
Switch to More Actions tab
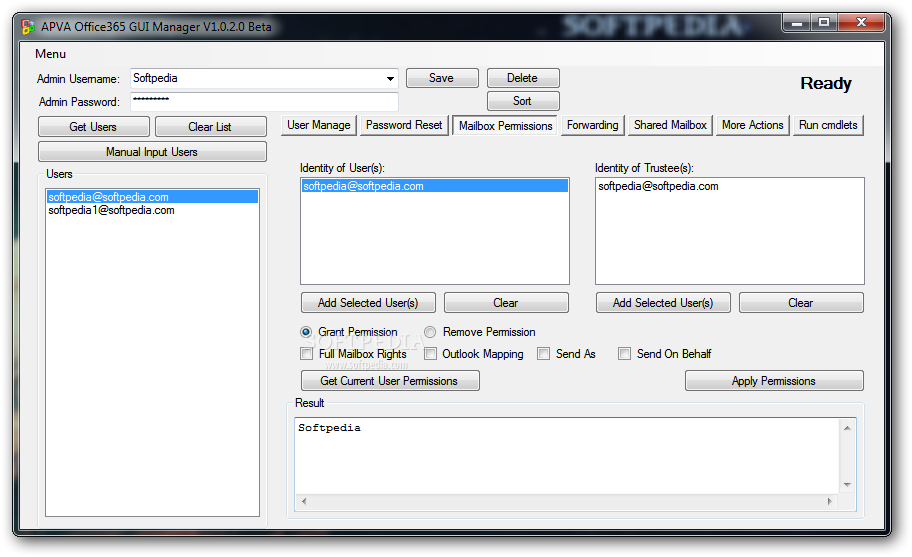coord(753,126)
